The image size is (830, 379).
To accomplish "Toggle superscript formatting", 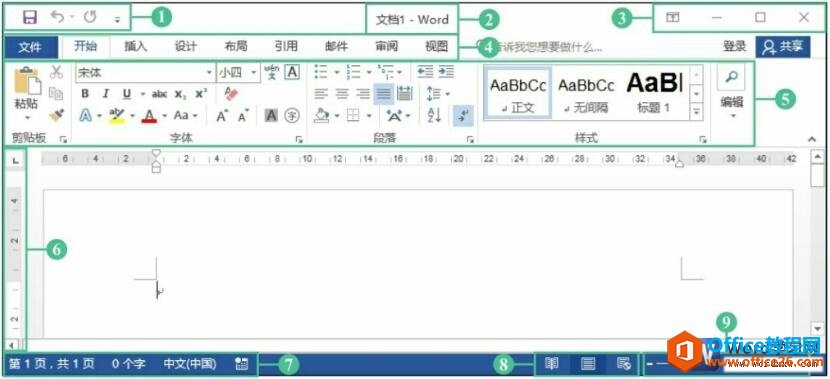I will pyautogui.click(x=201, y=94).
